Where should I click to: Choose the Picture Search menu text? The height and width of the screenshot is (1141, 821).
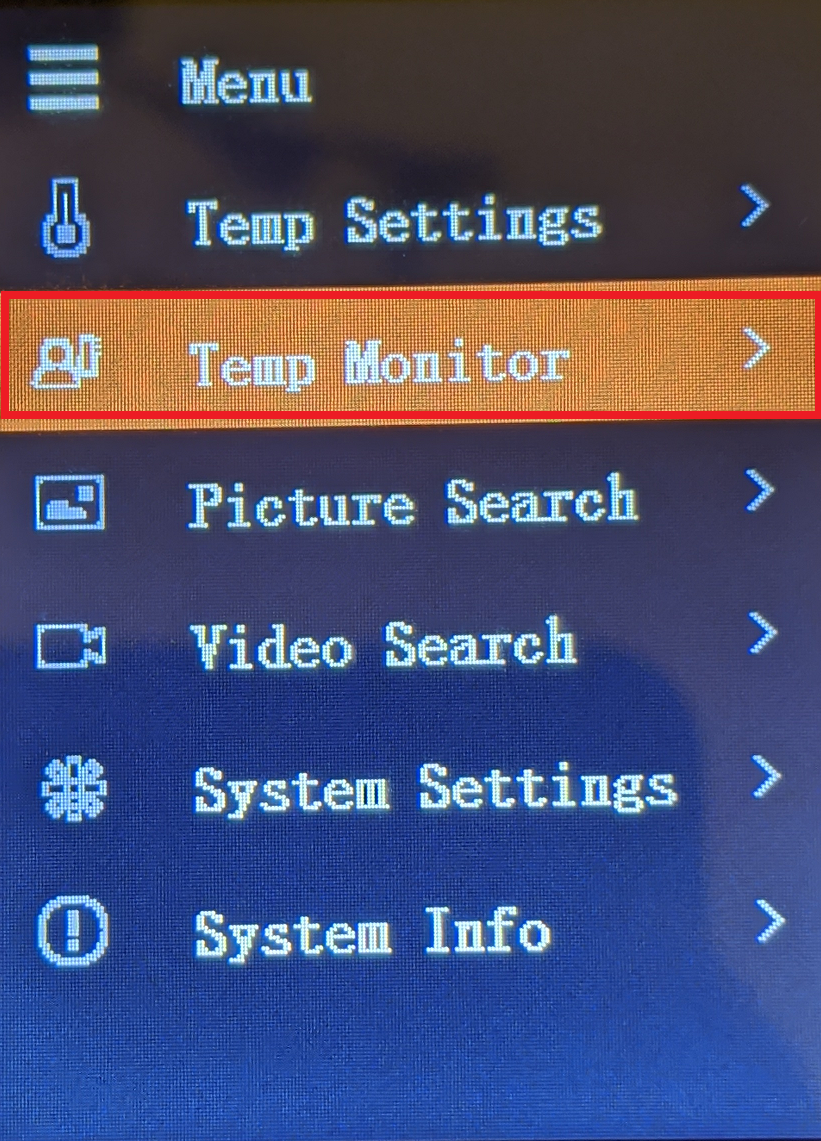click(x=413, y=502)
